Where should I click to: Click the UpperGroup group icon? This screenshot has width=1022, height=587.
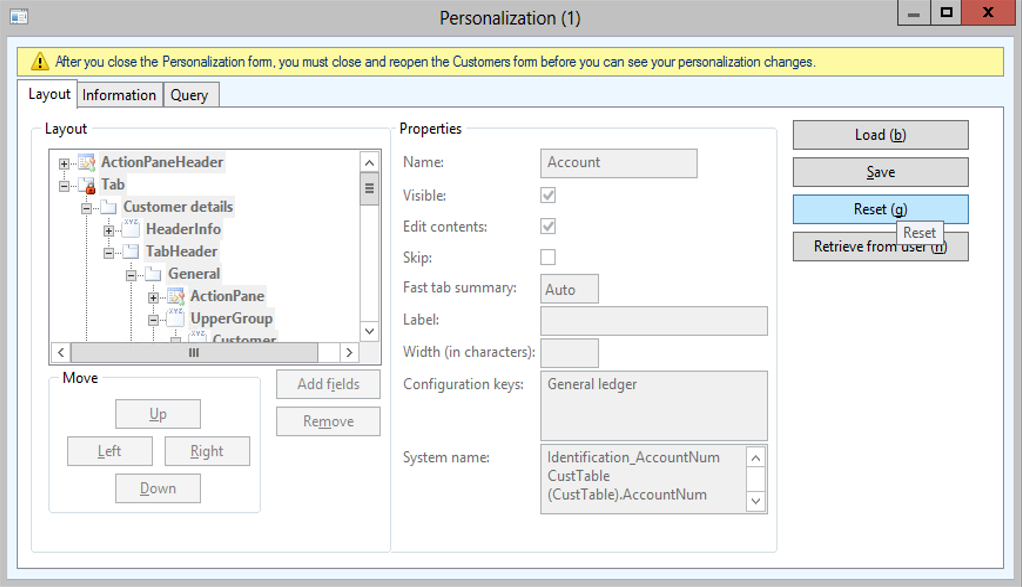click(175, 318)
